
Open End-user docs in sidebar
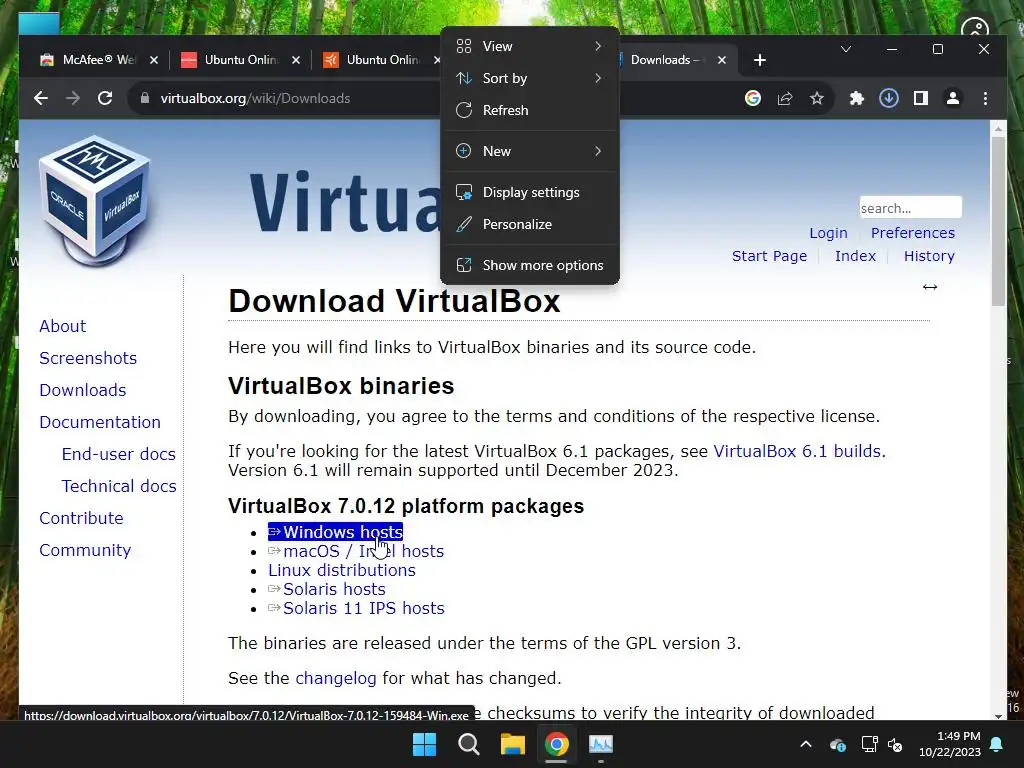(x=119, y=454)
